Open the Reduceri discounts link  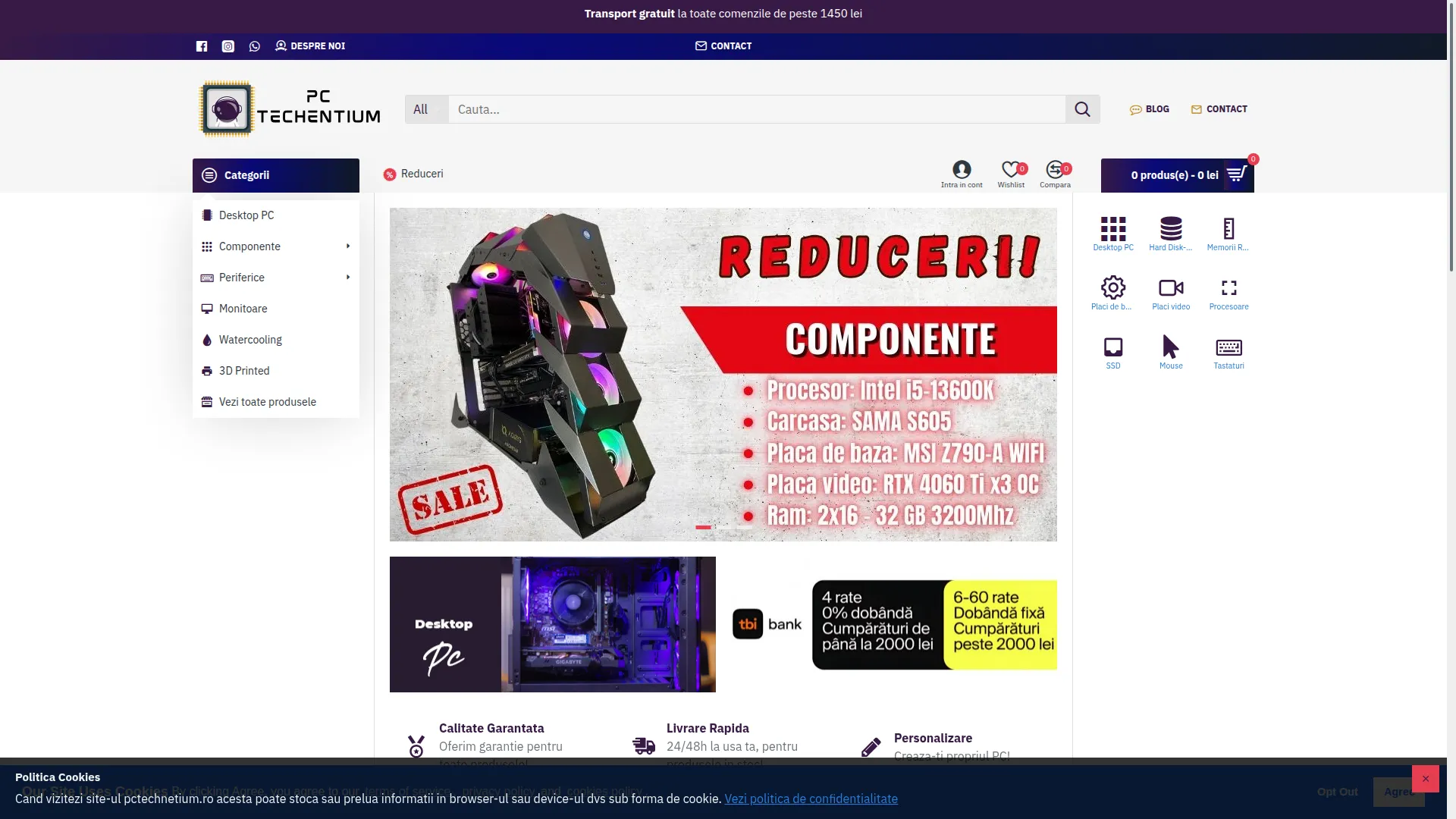pos(413,174)
